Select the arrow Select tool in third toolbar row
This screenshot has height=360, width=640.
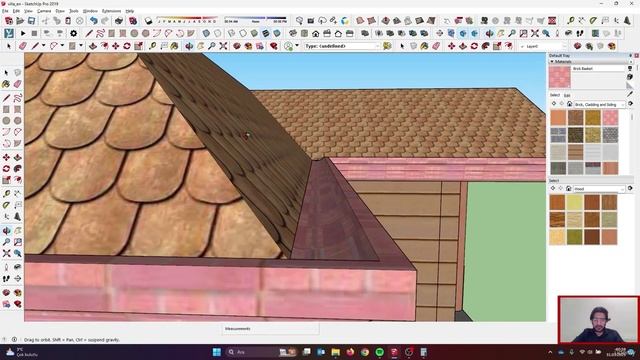[9, 46]
